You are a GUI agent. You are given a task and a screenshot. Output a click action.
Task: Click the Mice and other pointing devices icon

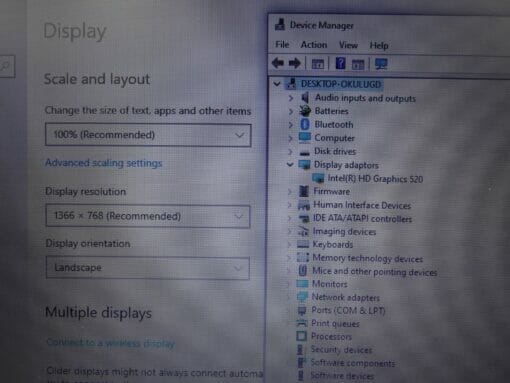coord(302,270)
